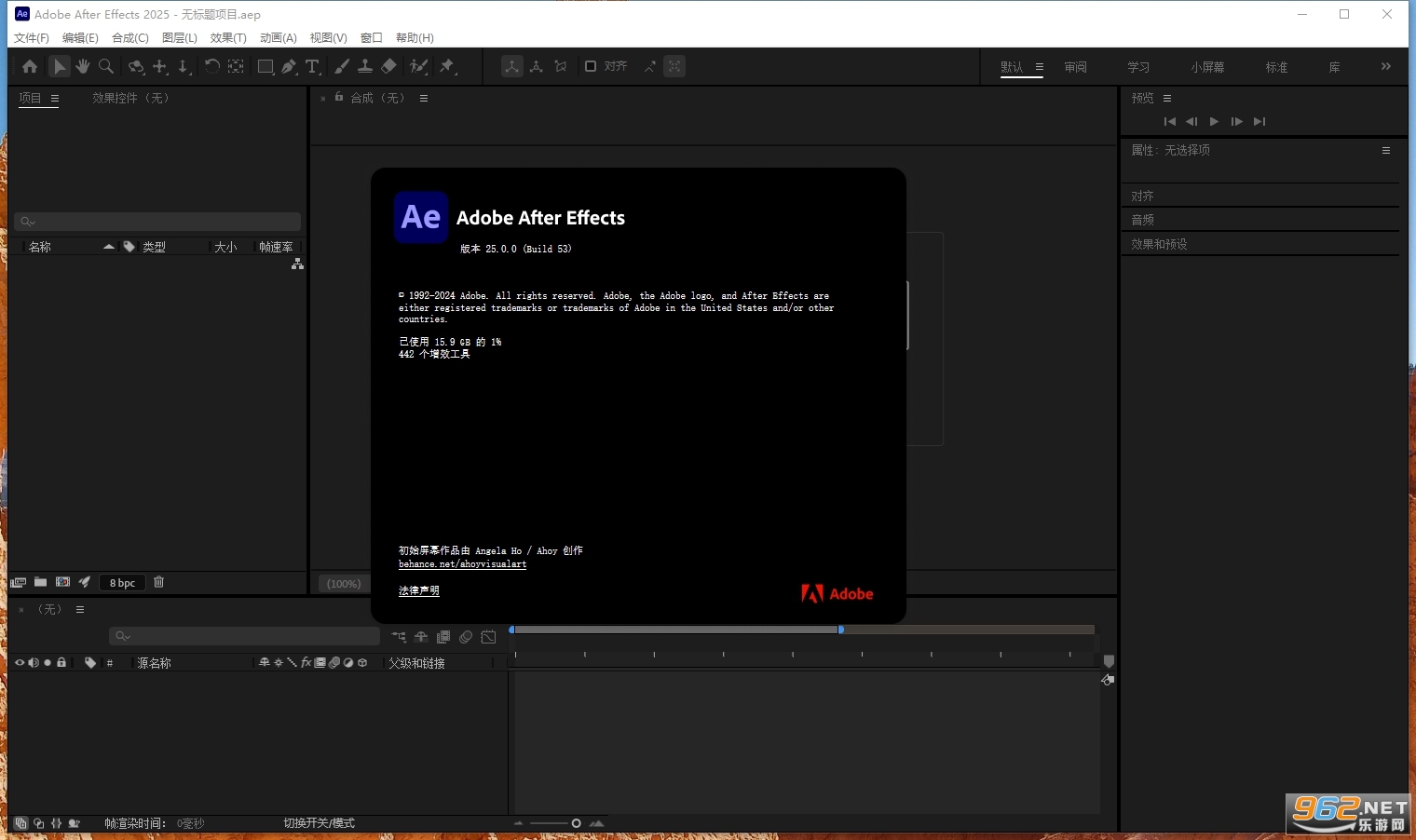Open the behance.net/ahoyvisualart link
The width and height of the screenshot is (1416, 840).
[x=463, y=563]
